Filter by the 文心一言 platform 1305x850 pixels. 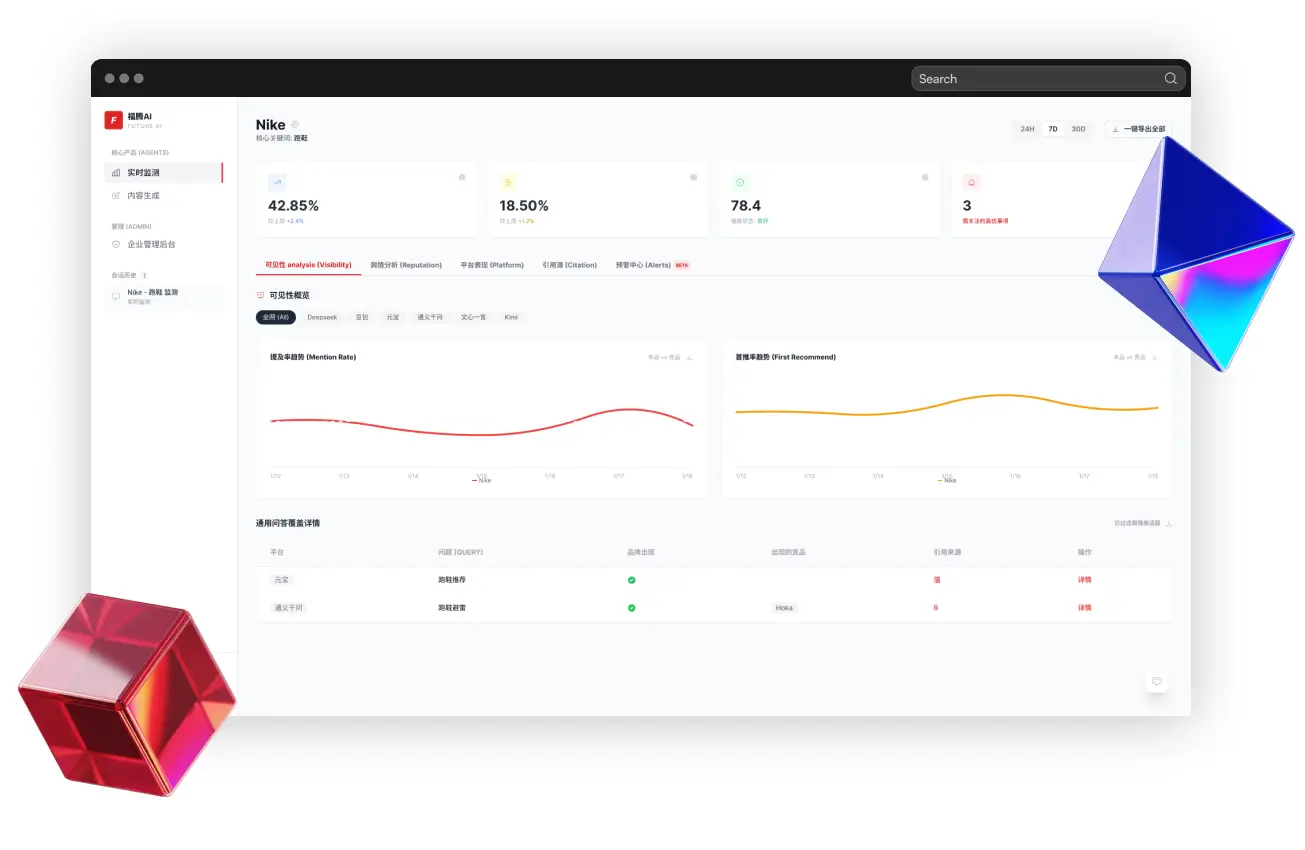point(473,317)
